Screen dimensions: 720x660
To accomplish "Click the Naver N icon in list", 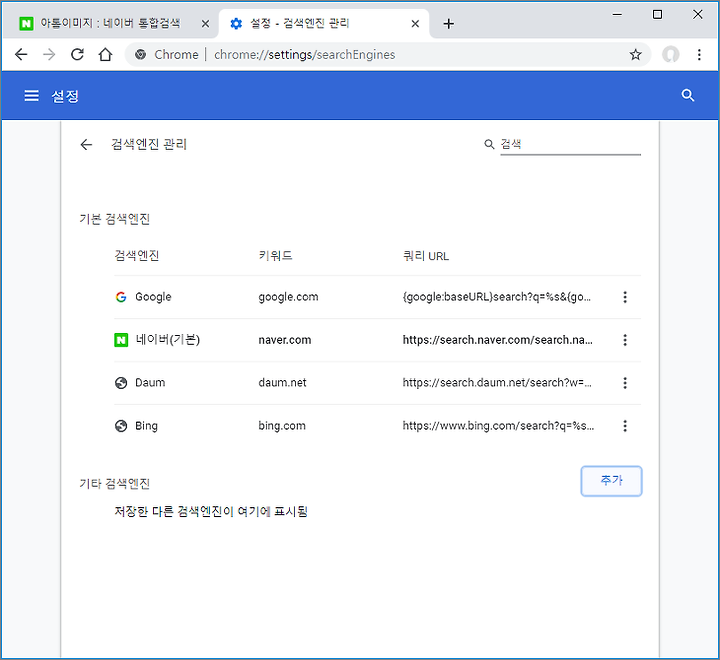I will coord(121,340).
